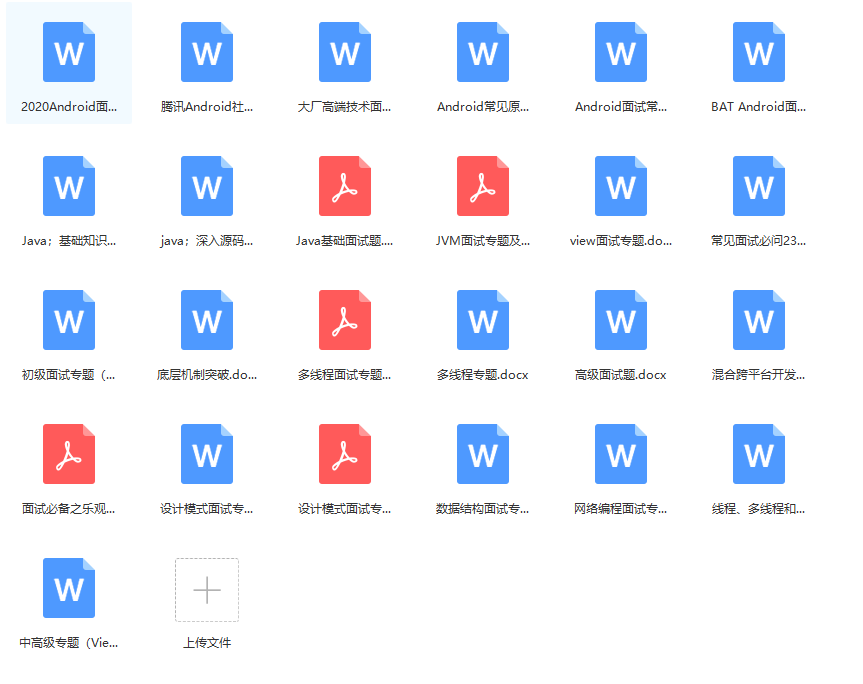Click the file name 常见面试必问23...
This screenshot has width=863, height=684.
pos(758,240)
